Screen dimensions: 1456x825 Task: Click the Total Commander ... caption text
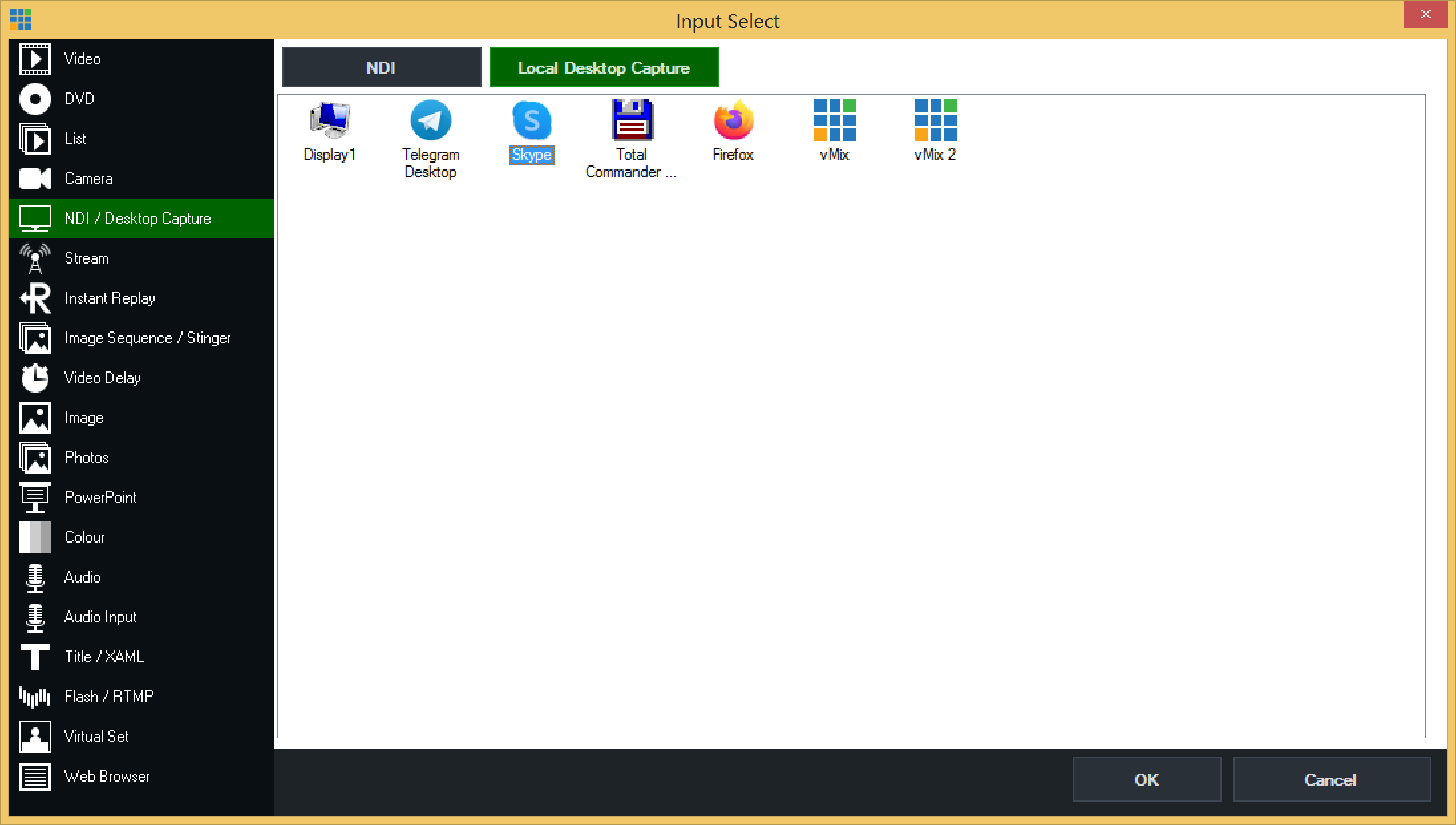632,163
